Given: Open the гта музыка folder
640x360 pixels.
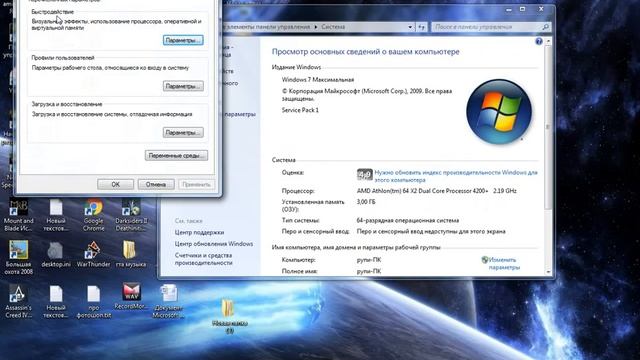Looking at the screenshot, I should [131, 255].
